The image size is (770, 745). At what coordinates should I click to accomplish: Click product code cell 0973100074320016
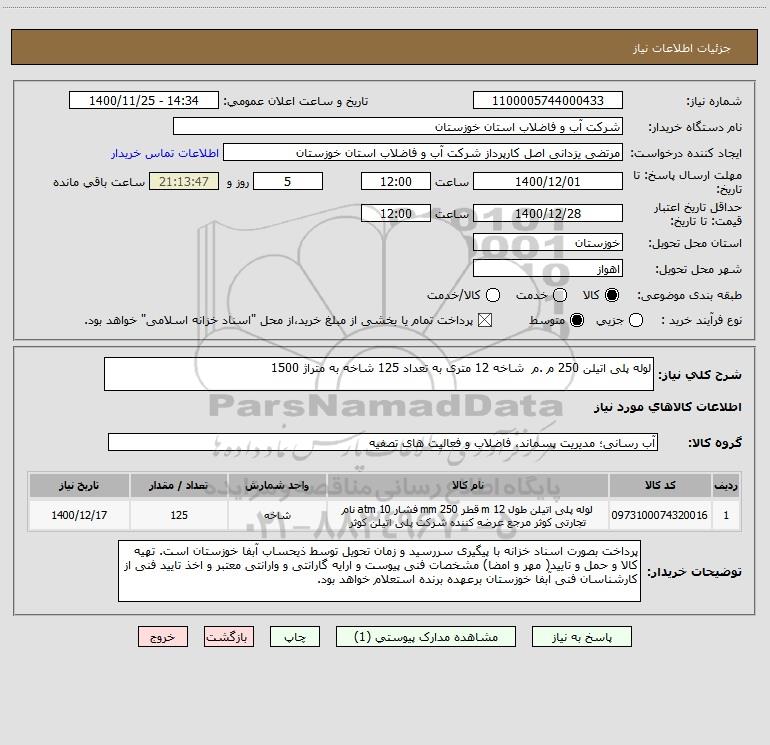click(x=660, y=515)
